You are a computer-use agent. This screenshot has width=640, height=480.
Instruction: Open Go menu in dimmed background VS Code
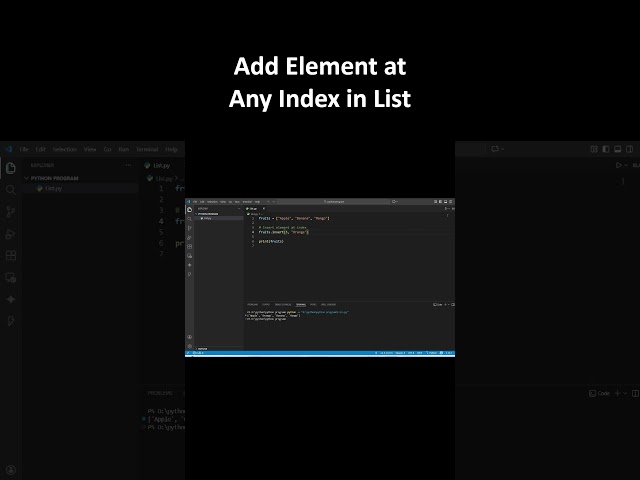click(x=107, y=149)
